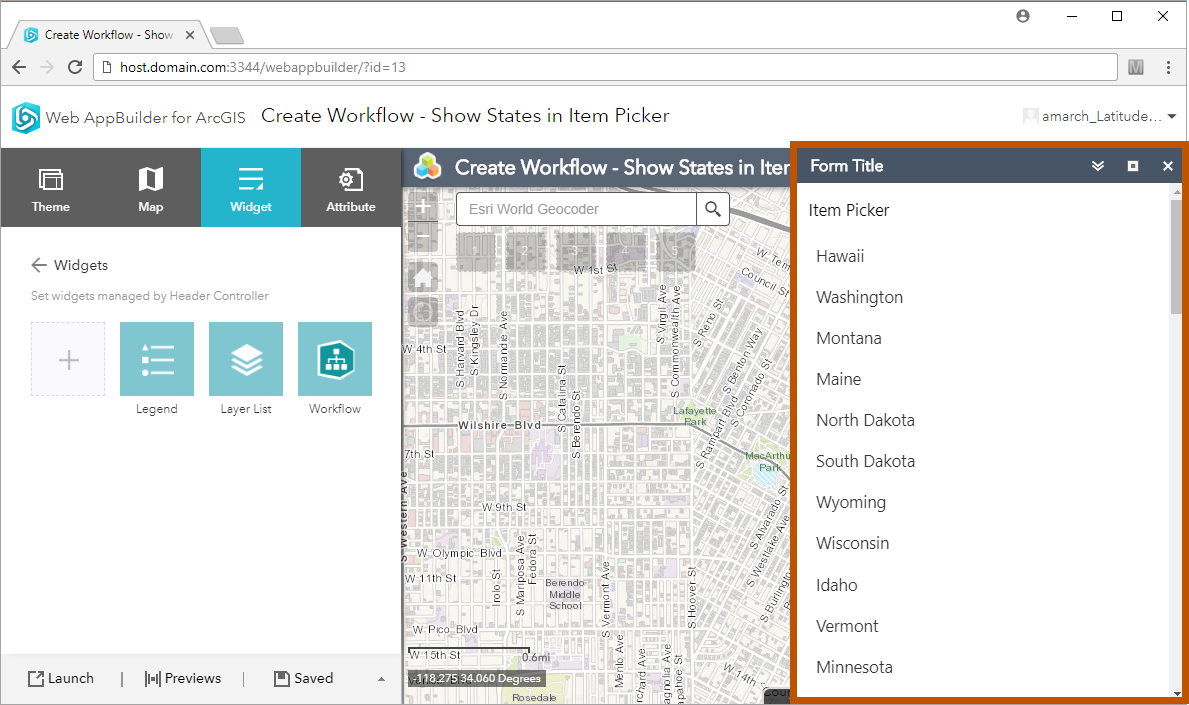The image size is (1189, 705).
Task: Click the map Home extent button
Action: (x=423, y=277)
